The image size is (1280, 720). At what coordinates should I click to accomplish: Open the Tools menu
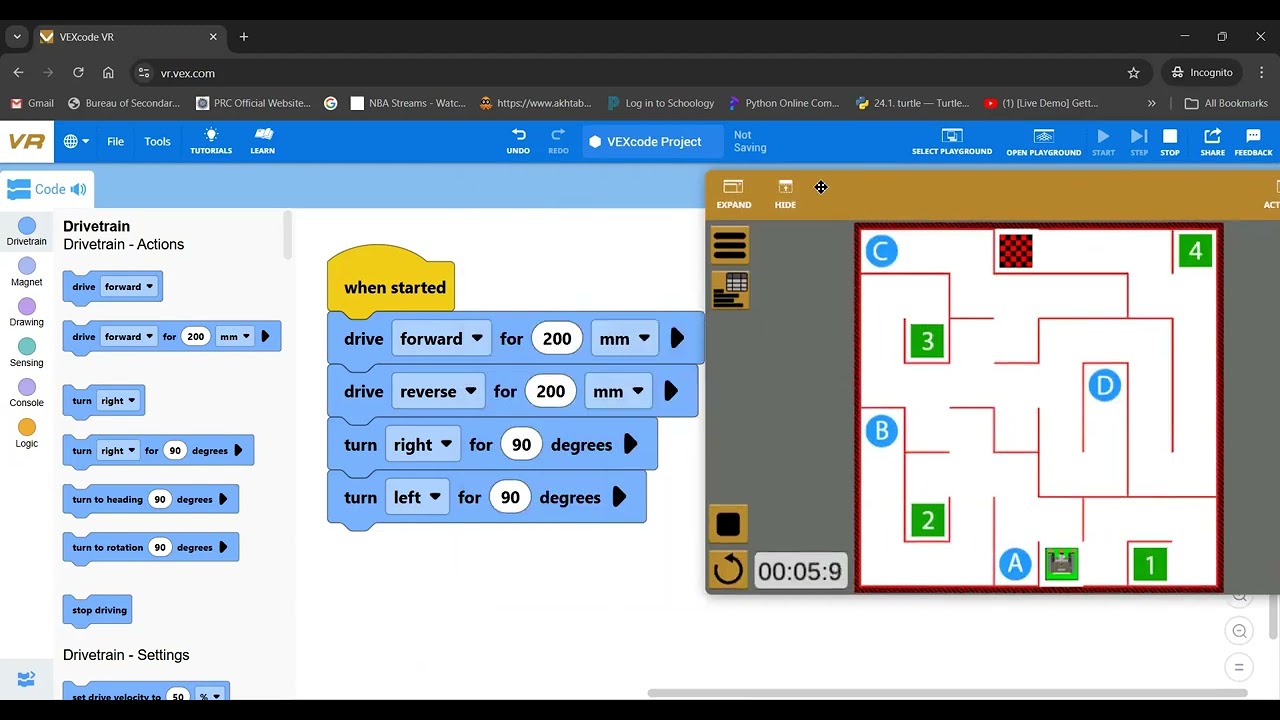tap(157, 141)
